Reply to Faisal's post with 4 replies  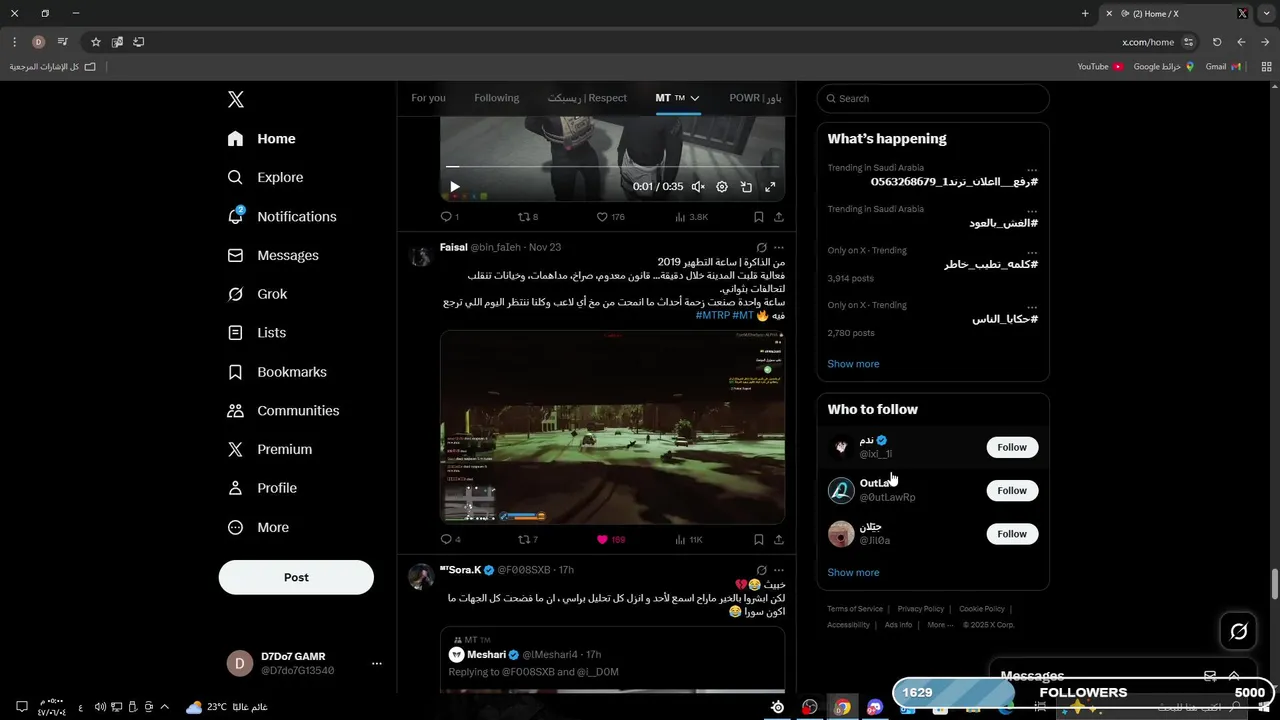click(449, 539)
